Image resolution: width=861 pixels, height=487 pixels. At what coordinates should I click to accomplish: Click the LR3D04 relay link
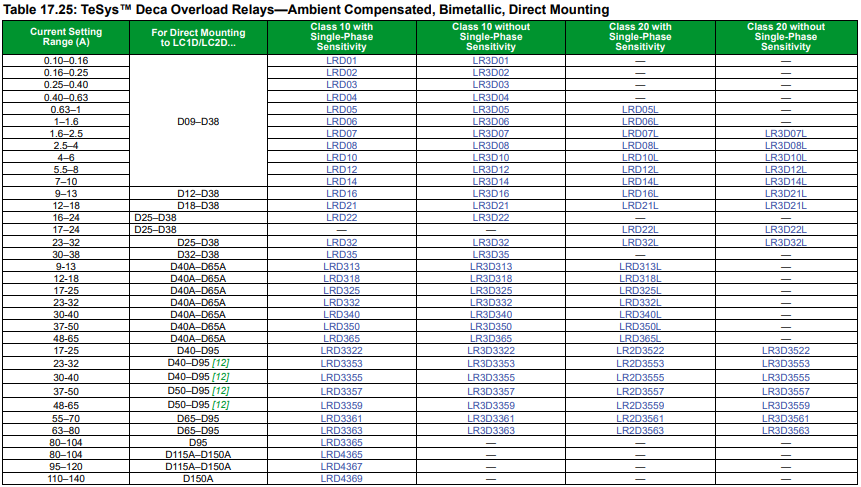(x=490, y=97)
